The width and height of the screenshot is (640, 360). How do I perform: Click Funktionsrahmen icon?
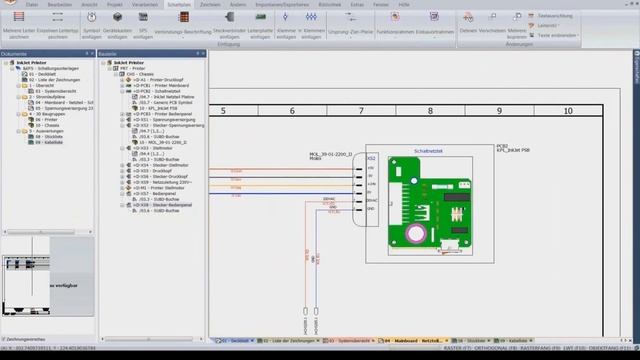coord(395,17)
